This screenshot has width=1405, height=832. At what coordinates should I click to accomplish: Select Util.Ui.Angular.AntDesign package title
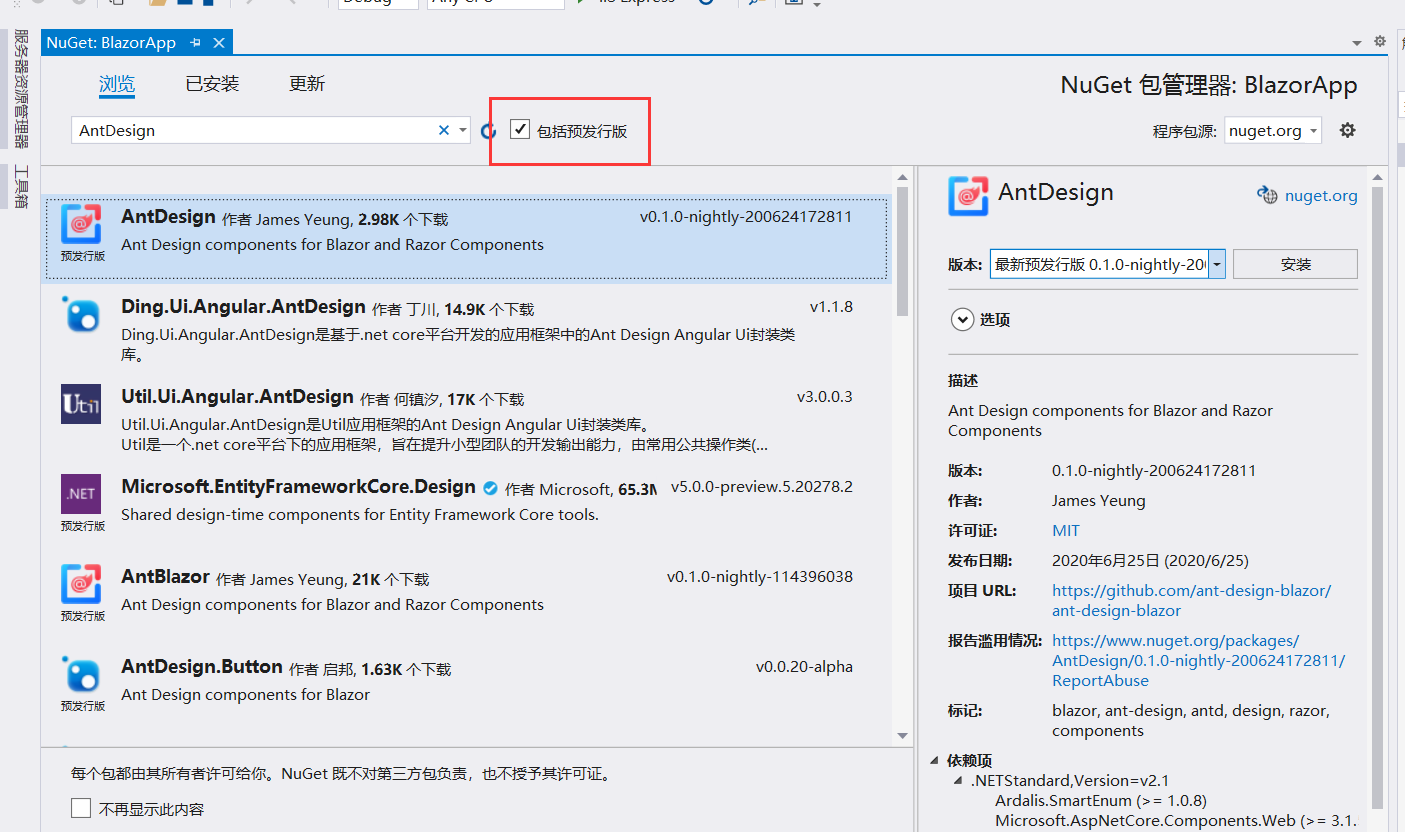[x=237, y=397]
